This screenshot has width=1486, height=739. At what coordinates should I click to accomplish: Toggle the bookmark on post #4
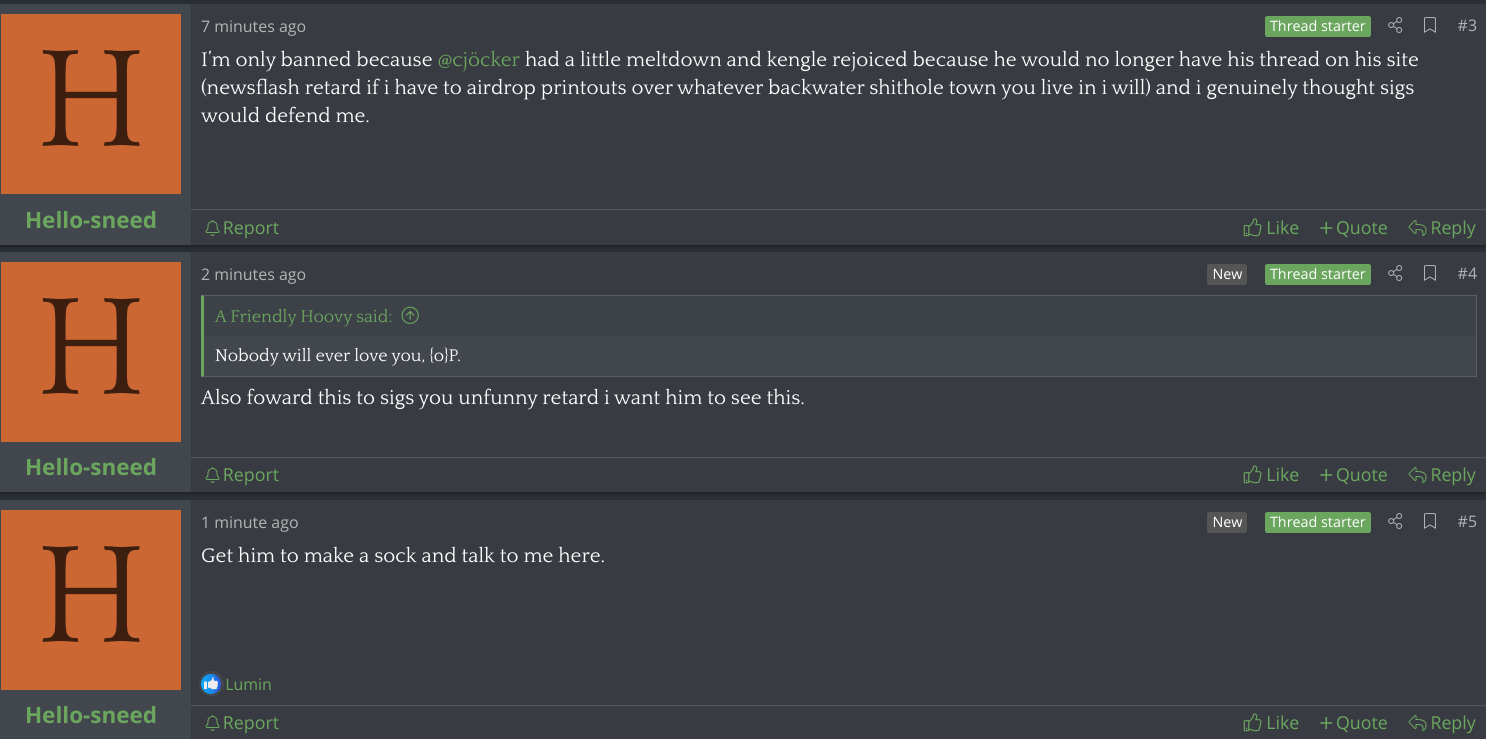1430,273
